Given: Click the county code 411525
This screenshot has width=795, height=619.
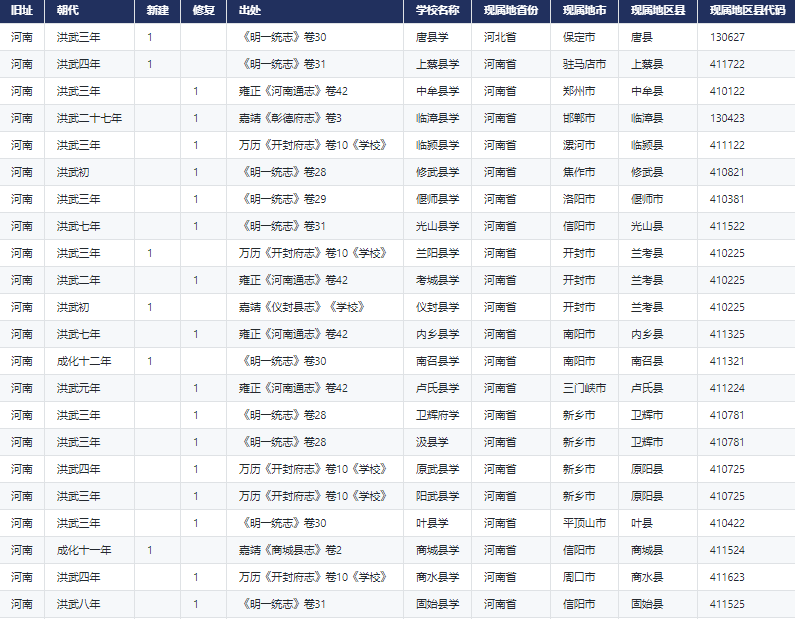Looking at the screenshot, I should click(x=727, y=604).
